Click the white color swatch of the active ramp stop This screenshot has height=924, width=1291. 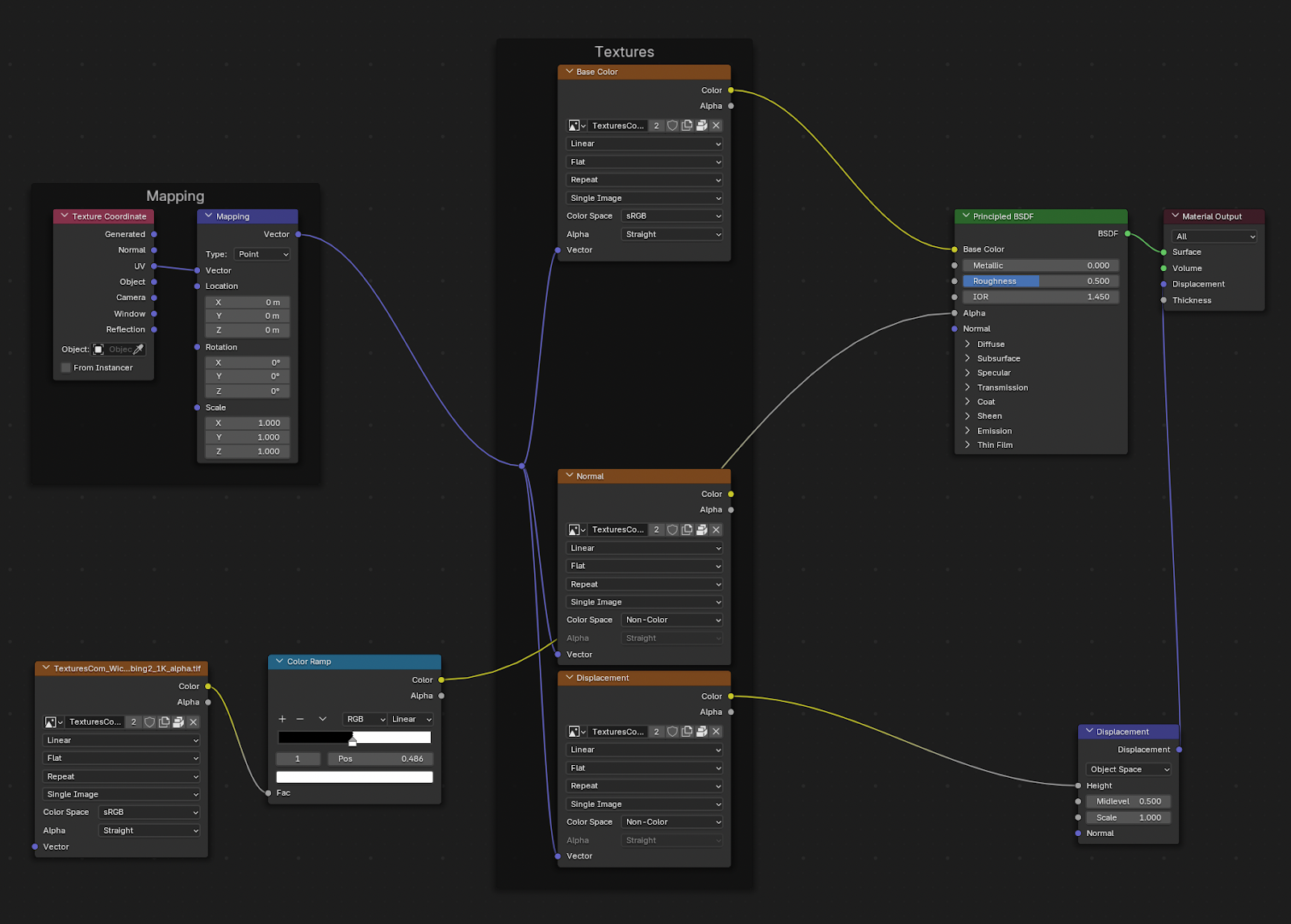pos(355,776)
